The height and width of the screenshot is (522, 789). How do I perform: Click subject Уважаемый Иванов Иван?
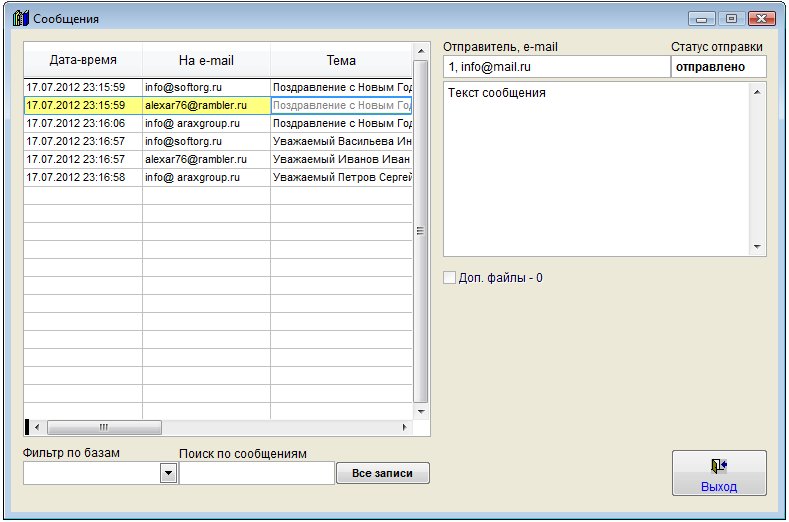(341, 159)
